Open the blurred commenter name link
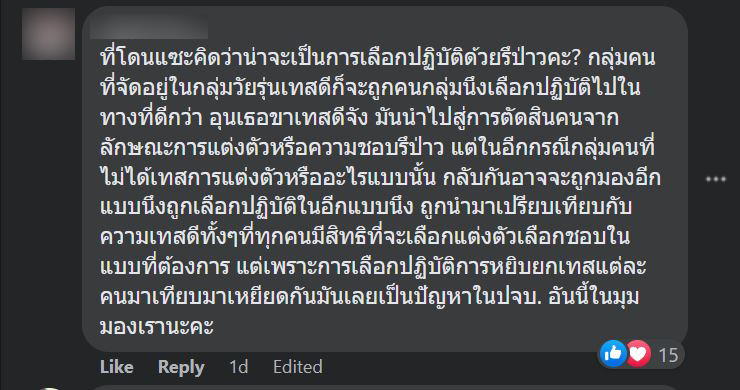 coord(149,26)
